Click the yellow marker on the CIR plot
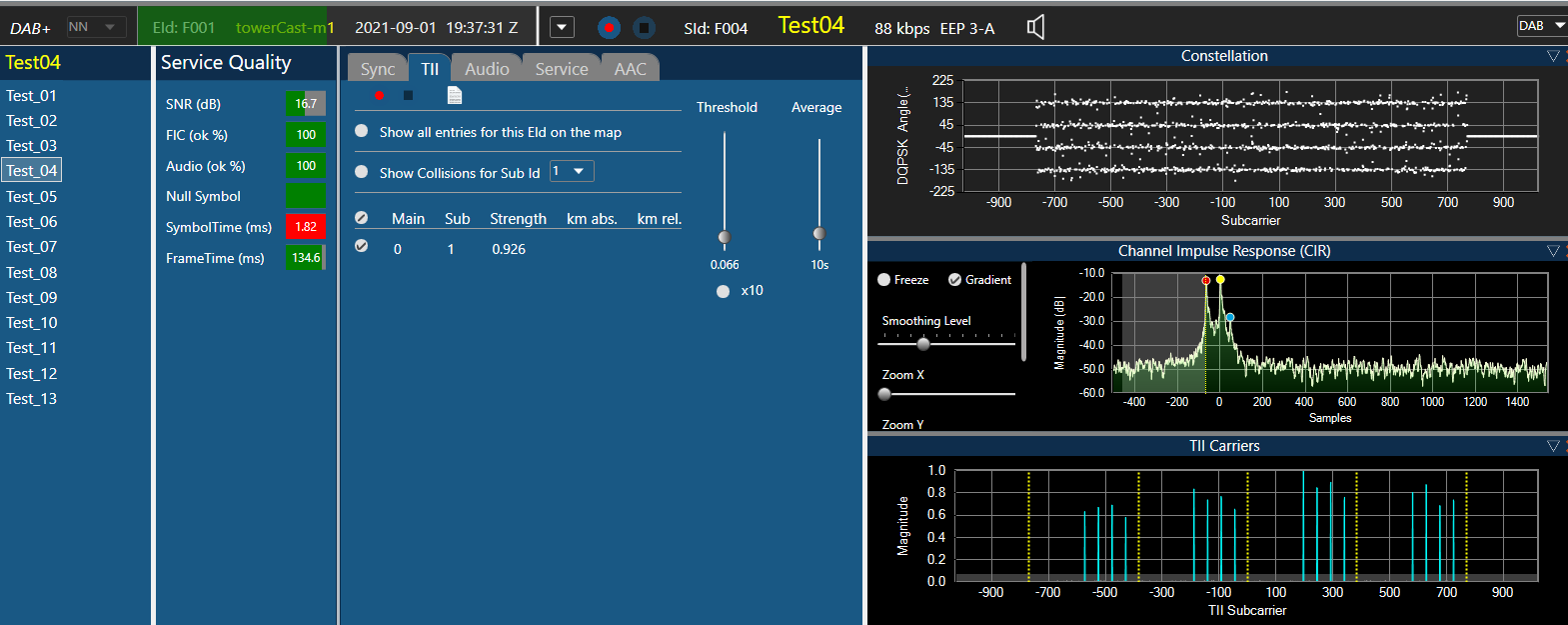This screenshot has width=1568, height=625. pos(1220,280)
